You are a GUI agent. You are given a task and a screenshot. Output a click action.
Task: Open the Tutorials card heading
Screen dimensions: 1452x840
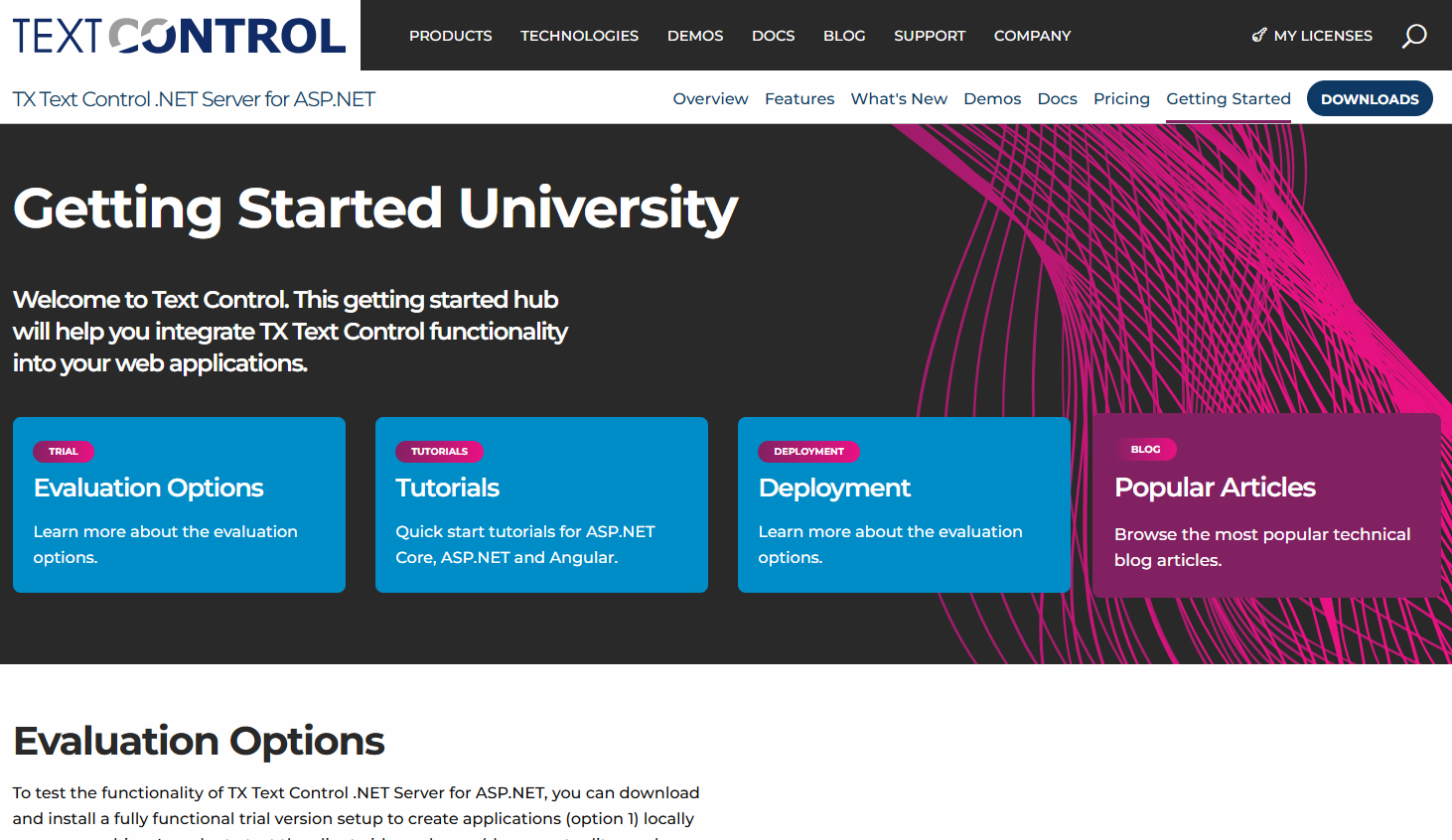pyautogui.click(x=448, y=488)
